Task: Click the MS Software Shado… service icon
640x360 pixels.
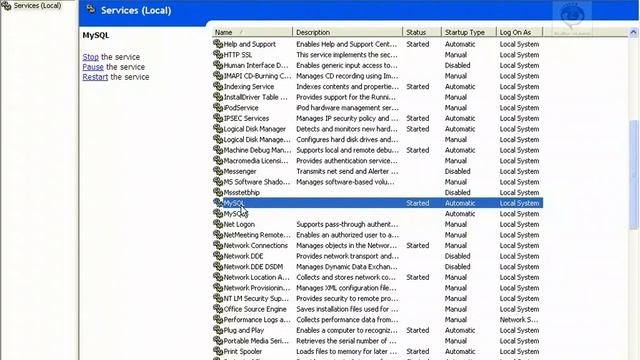Action: (218, 182)
